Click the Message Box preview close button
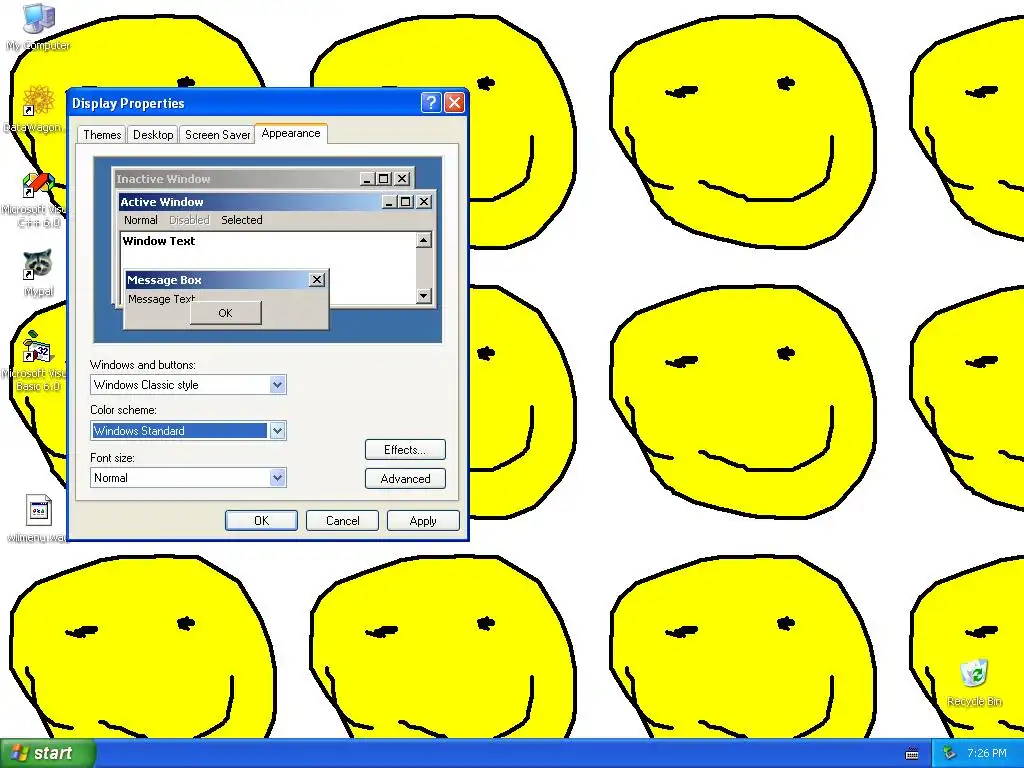The width and height of the screenshot is (1024, 768). tap(317, 280)
